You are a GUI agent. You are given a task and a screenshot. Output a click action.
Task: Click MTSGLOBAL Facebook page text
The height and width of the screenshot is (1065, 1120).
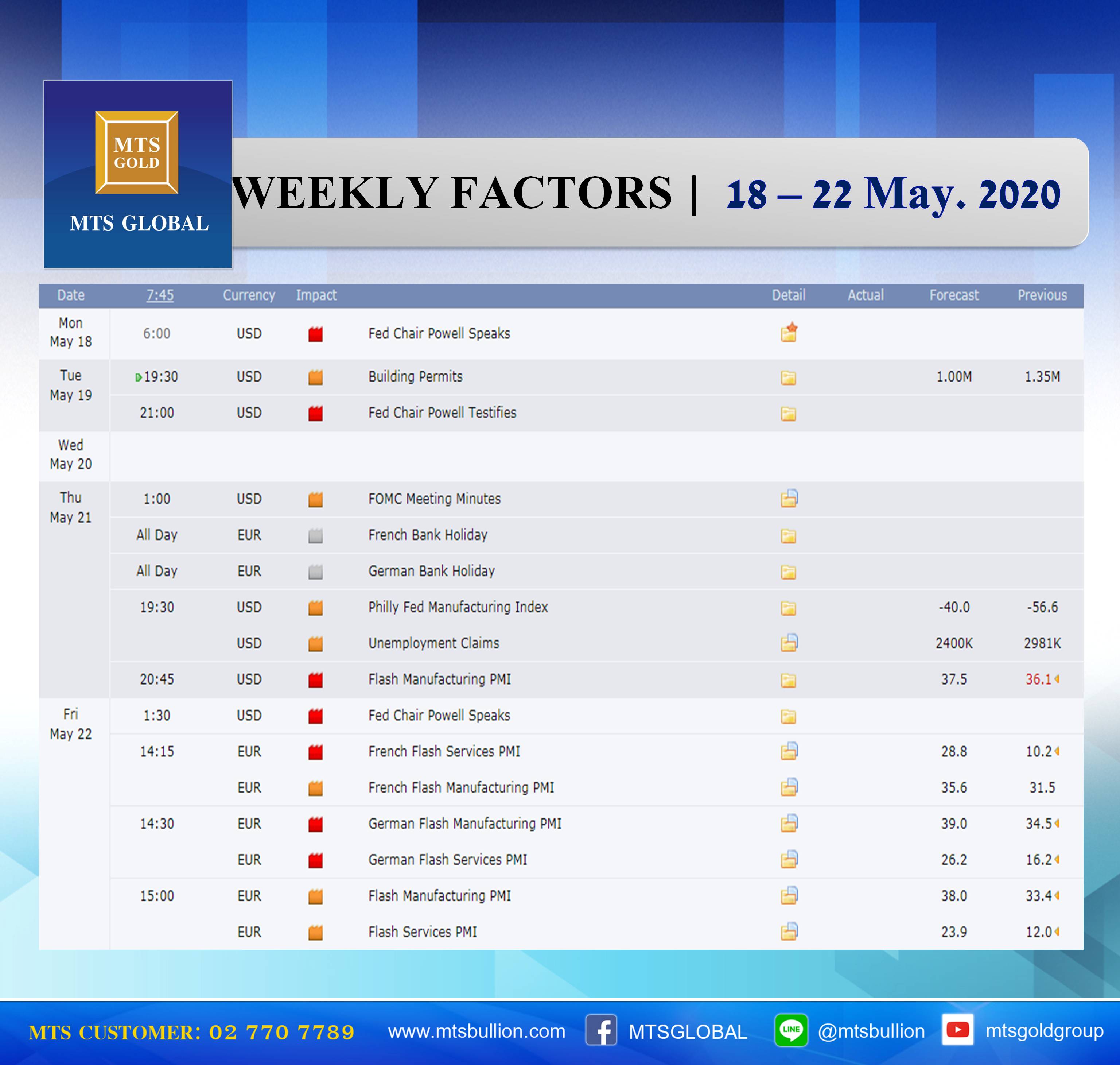(688, 1031)
